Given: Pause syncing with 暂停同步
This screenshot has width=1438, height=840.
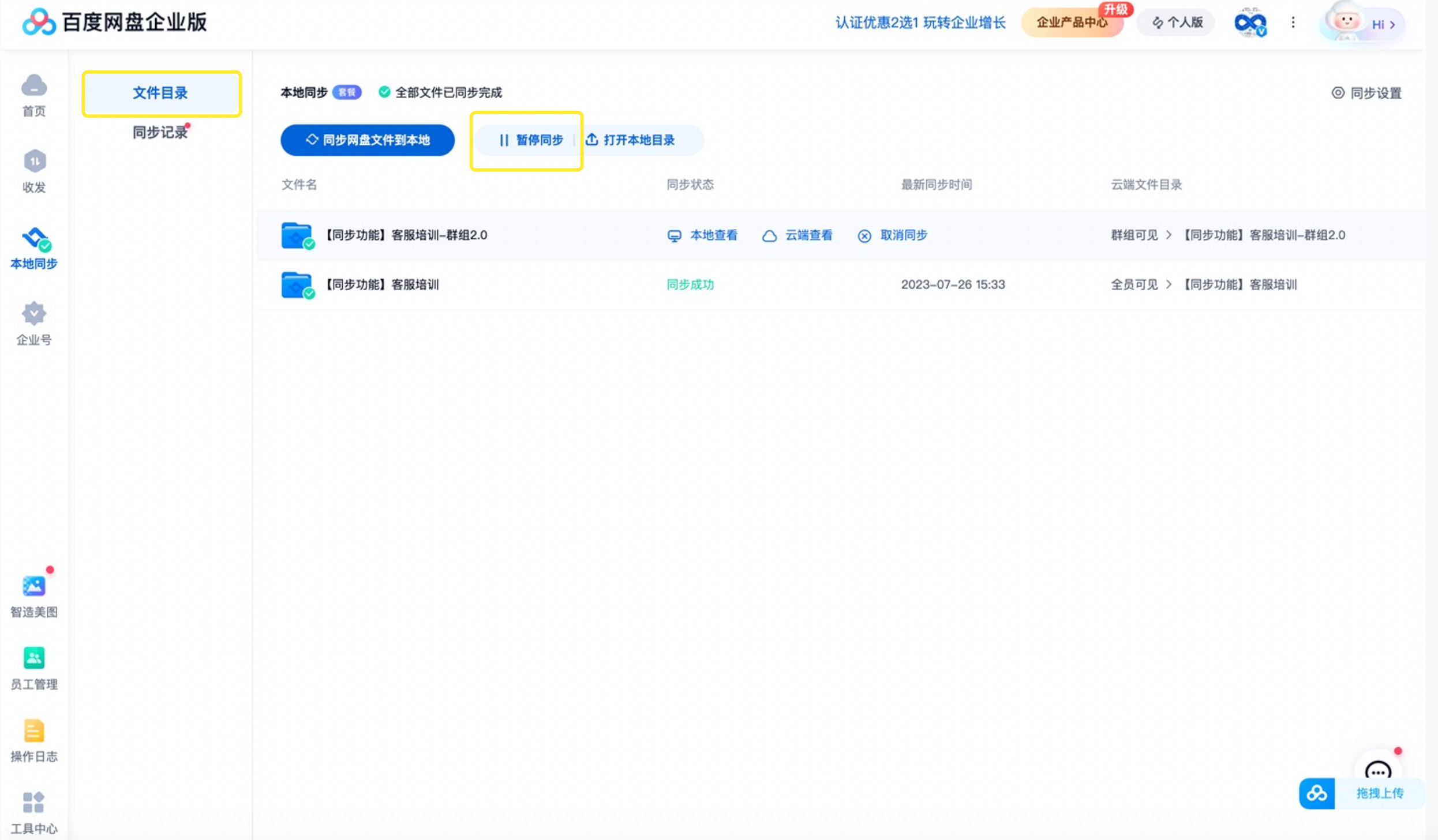Looking at the screenshot, I should tap(531, 140).
